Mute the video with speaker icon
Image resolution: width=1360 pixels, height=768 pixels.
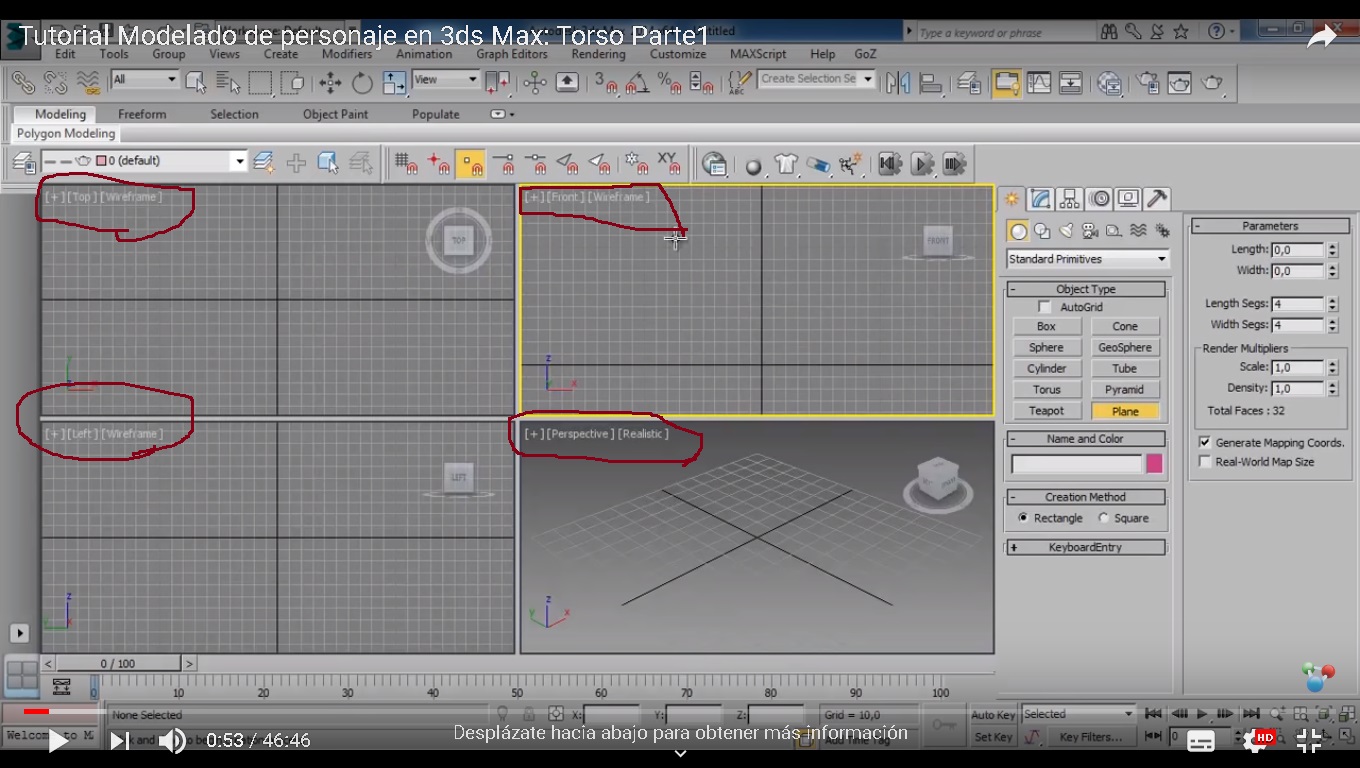[x=172, y=741]
